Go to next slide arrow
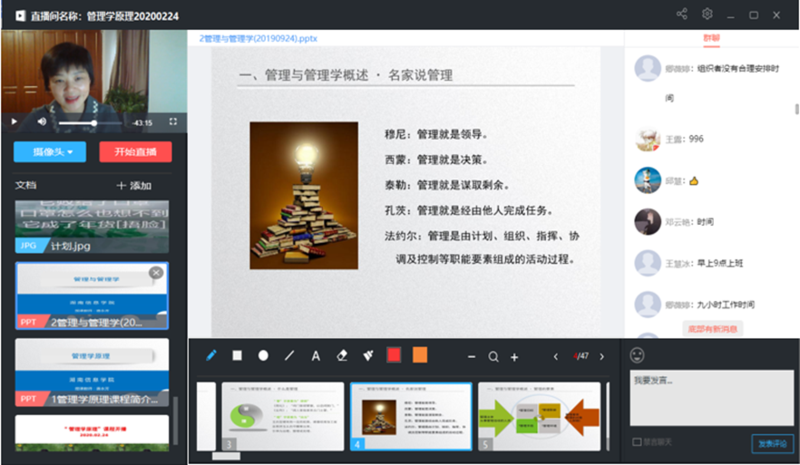This screenshot has width=800, height=465. tap(602, 357)
